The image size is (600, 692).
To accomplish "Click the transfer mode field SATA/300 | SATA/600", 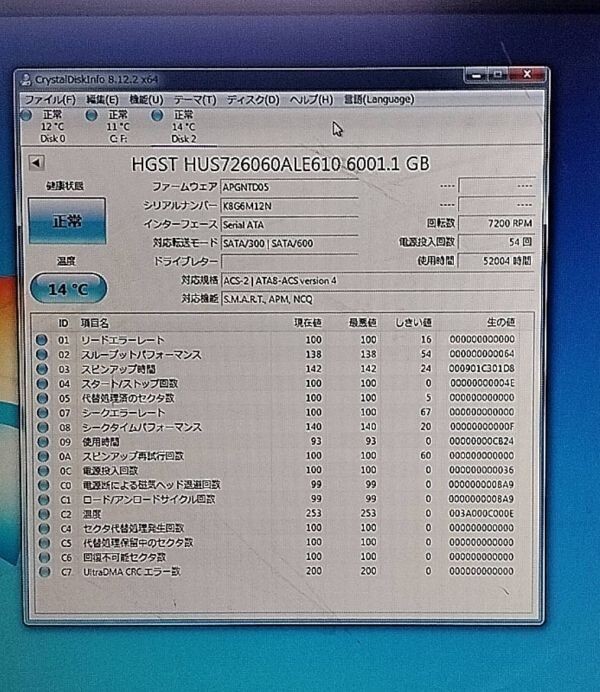I will (x=289, y=243).
